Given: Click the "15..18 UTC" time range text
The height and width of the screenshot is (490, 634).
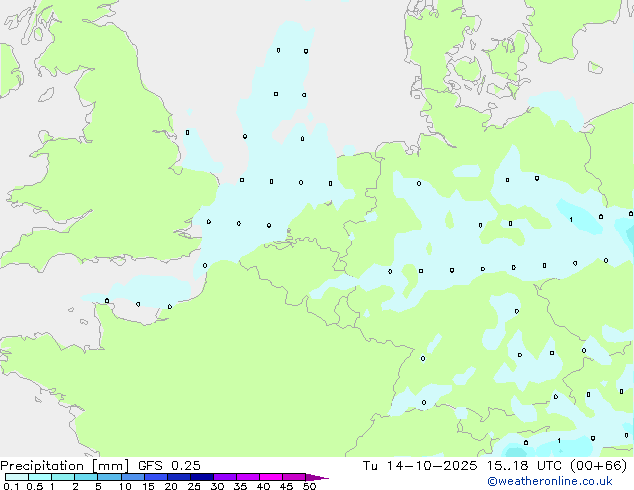Looking at the screenshot, I should coord(524,466).
